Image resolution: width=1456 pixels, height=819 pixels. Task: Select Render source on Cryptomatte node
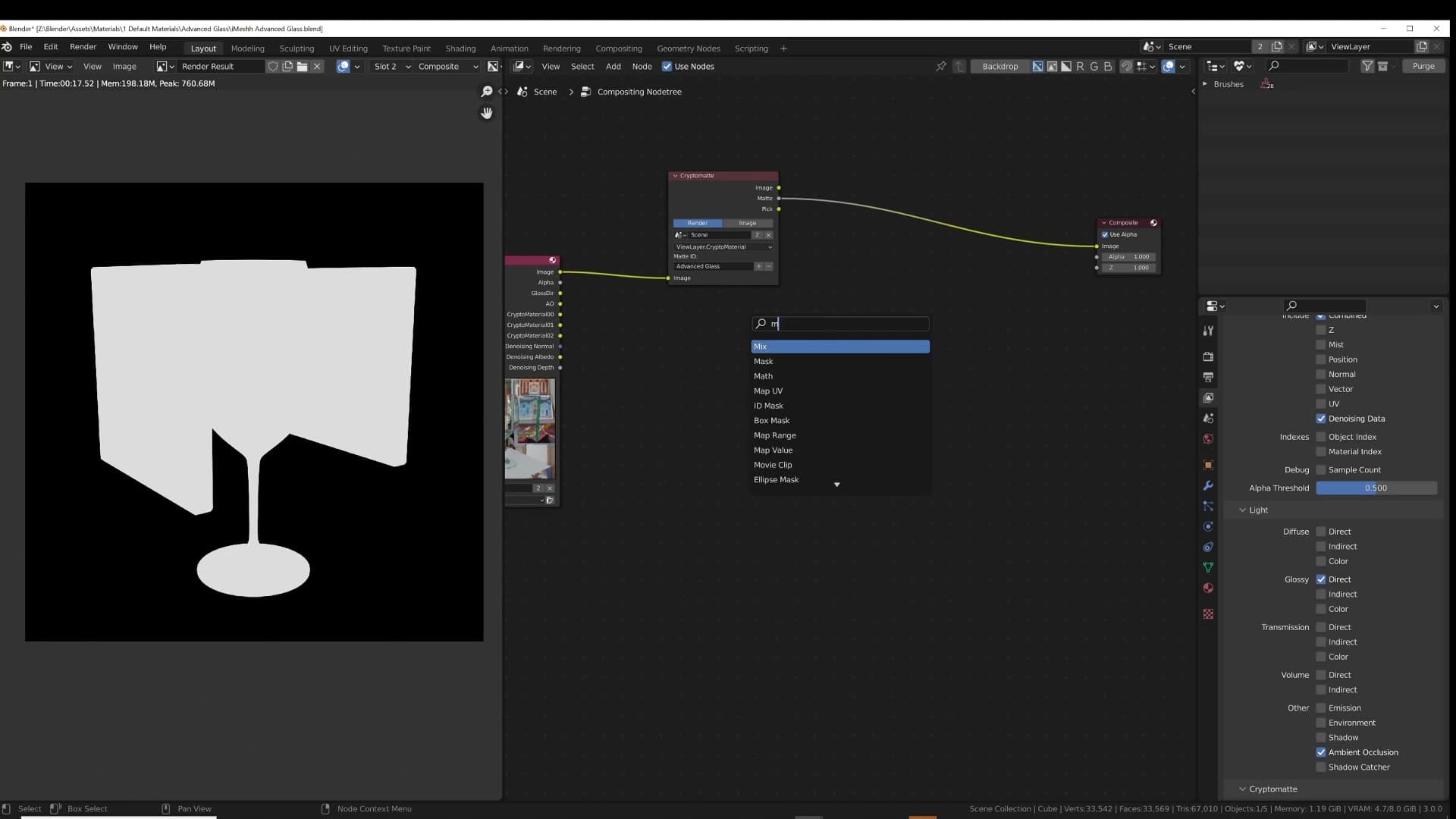tap(698, 223)
